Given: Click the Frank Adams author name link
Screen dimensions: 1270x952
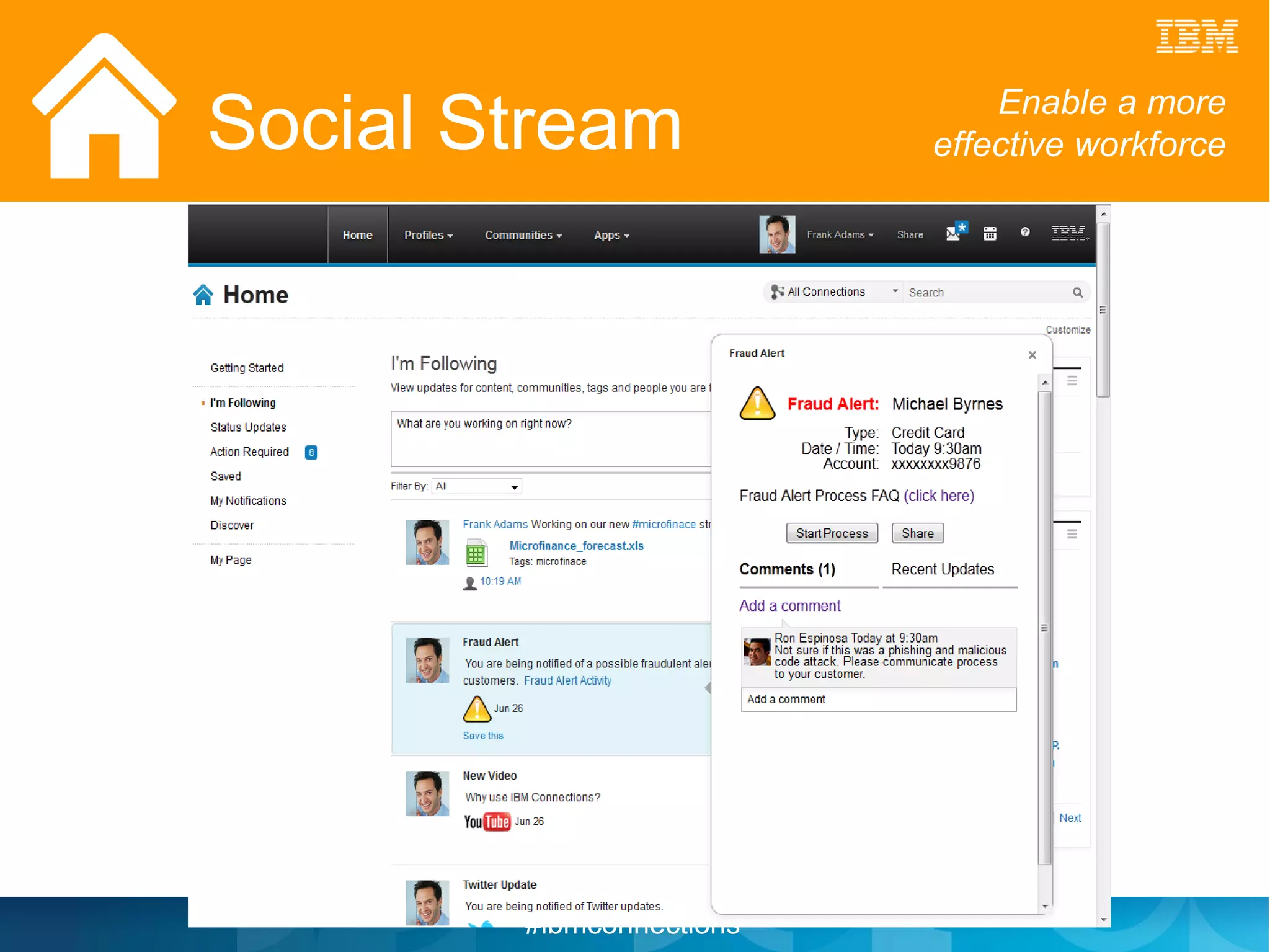Looking at the screenshot, I should [495, 524].
